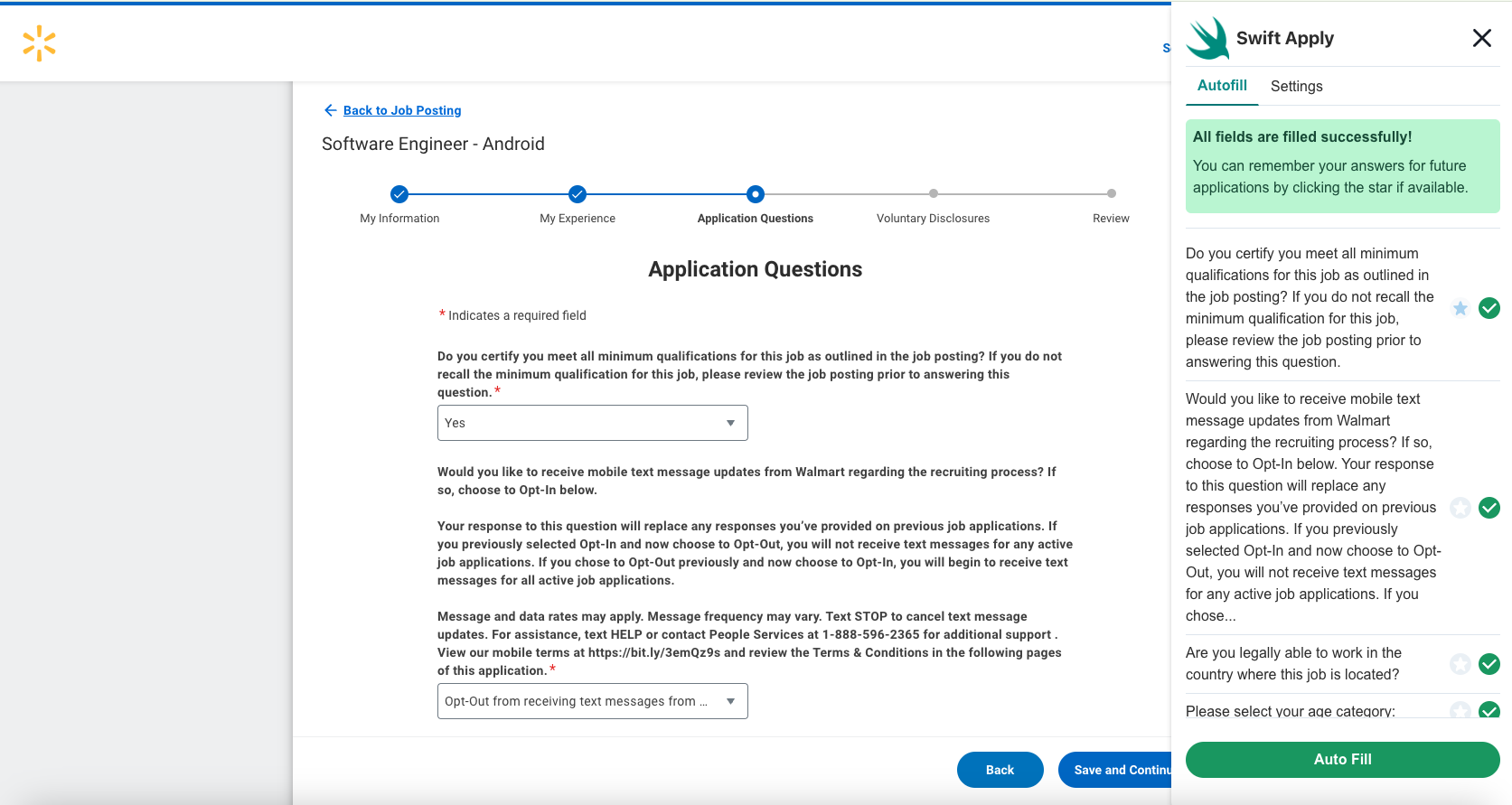The width and height of the screenshot is (1512, 805).
Task: Switch to the Settings tab
Action: point(1296,86)
